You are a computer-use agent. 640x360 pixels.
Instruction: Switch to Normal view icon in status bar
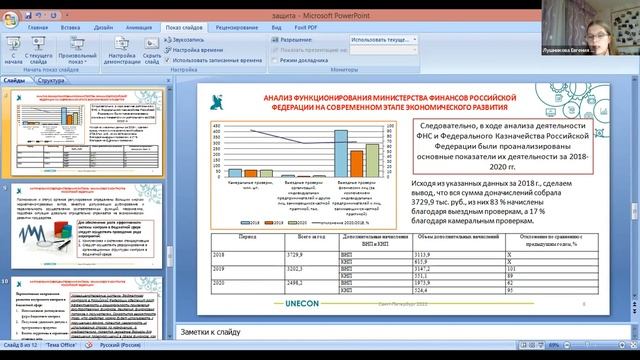(523, 345)
